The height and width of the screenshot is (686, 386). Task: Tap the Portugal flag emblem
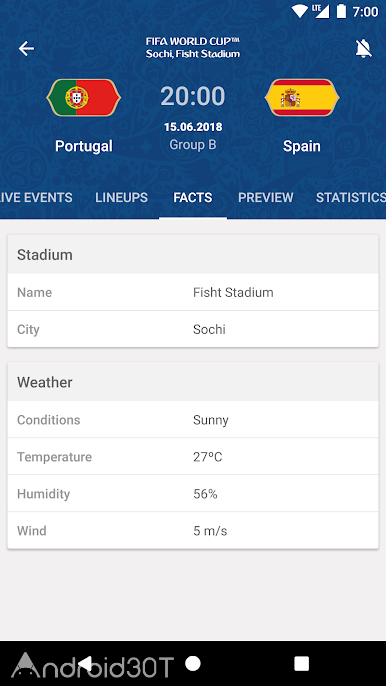click(x=84, y=97)
